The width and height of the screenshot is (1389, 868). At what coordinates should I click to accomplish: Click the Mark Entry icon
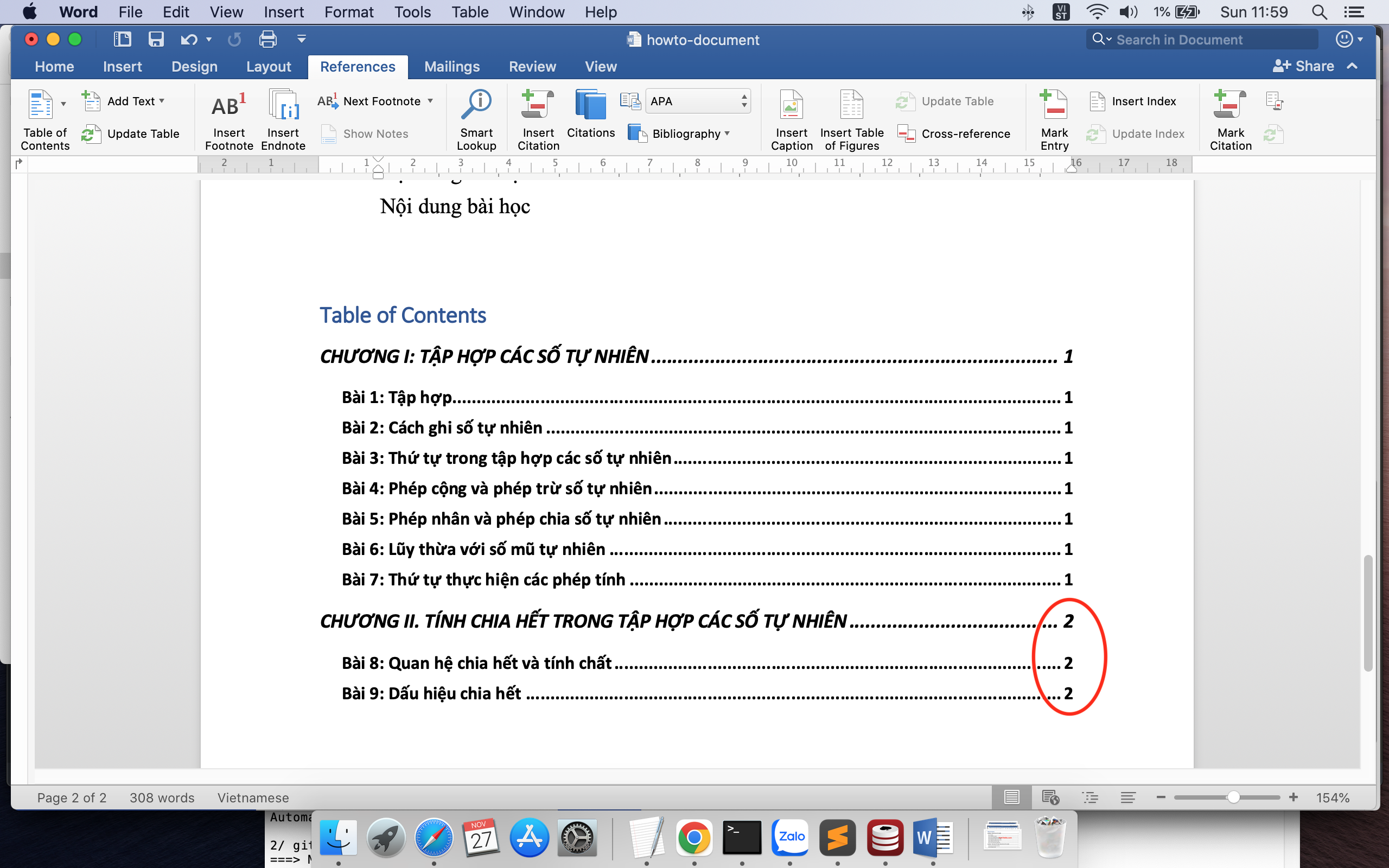[x=1054, y=105]
